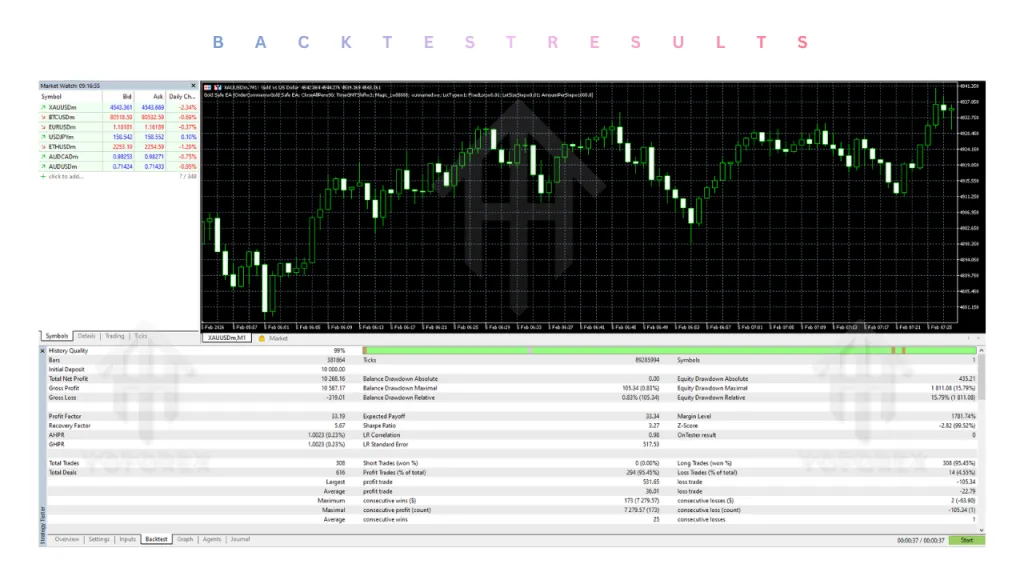This screenshot has height=576, width=1024.
Task: Switch to tester Overview tab
Action: tap(67, 539)
